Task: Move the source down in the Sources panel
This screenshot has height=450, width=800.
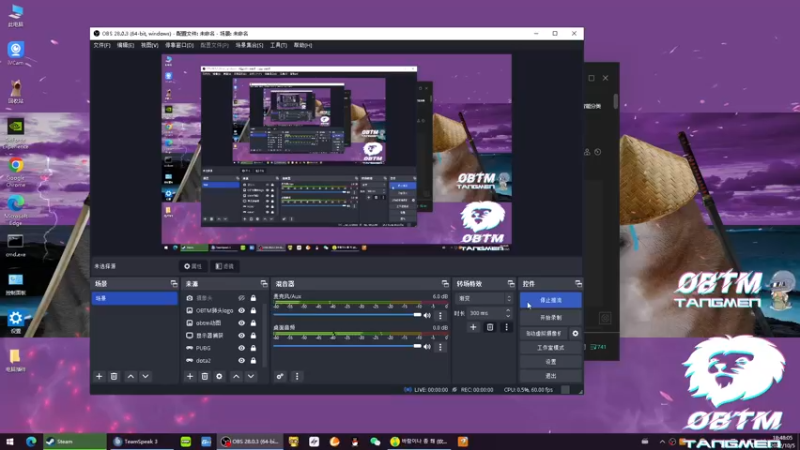Action: [x=251, y=377]
